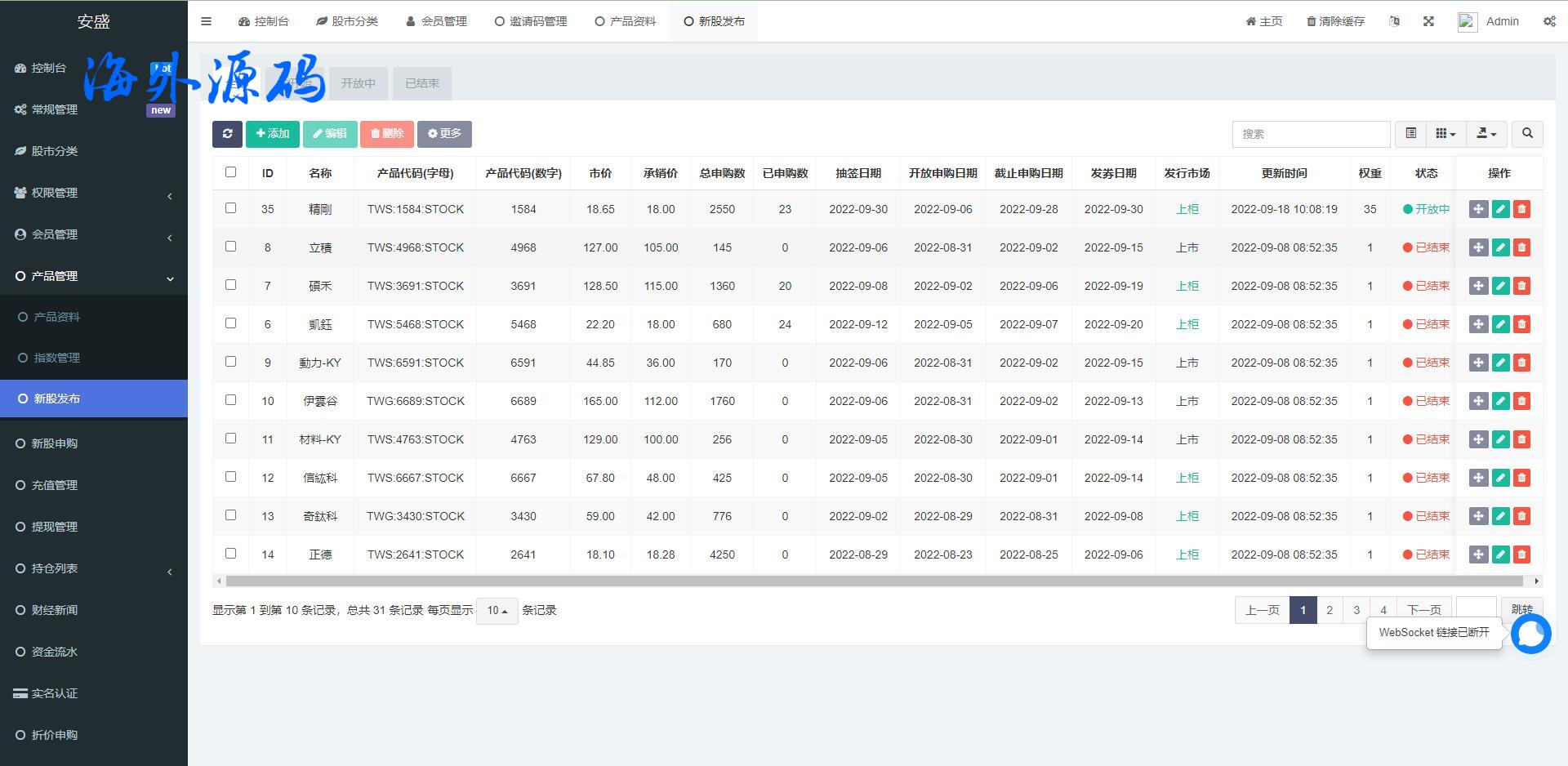Toggle card view list icon

pyautogui.click(x=1410, y=134)
